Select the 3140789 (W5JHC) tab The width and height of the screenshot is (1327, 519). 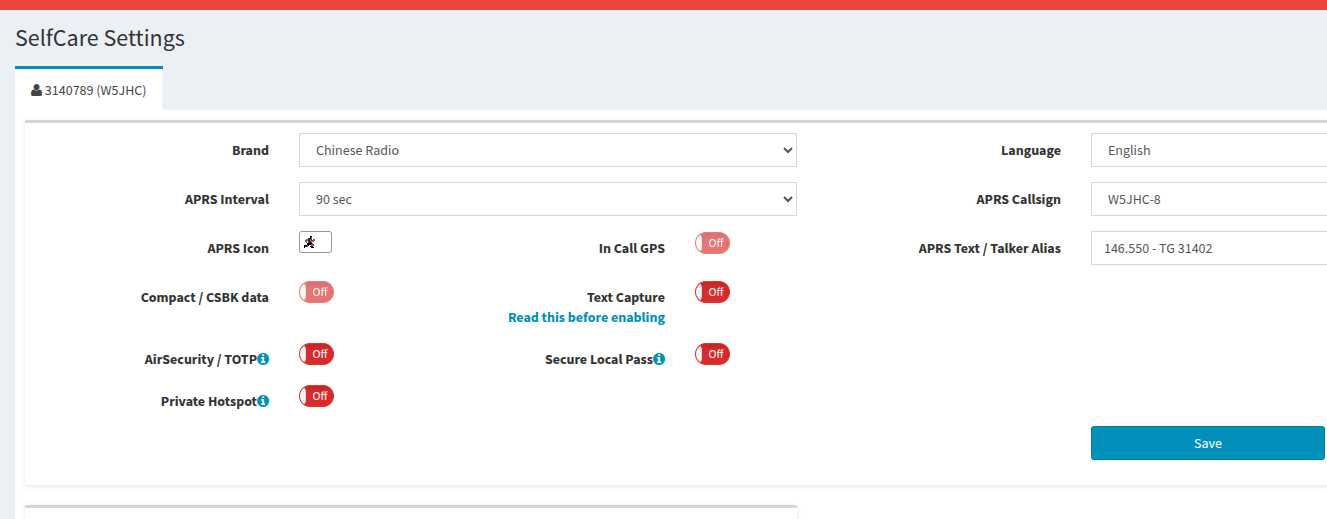89,90
